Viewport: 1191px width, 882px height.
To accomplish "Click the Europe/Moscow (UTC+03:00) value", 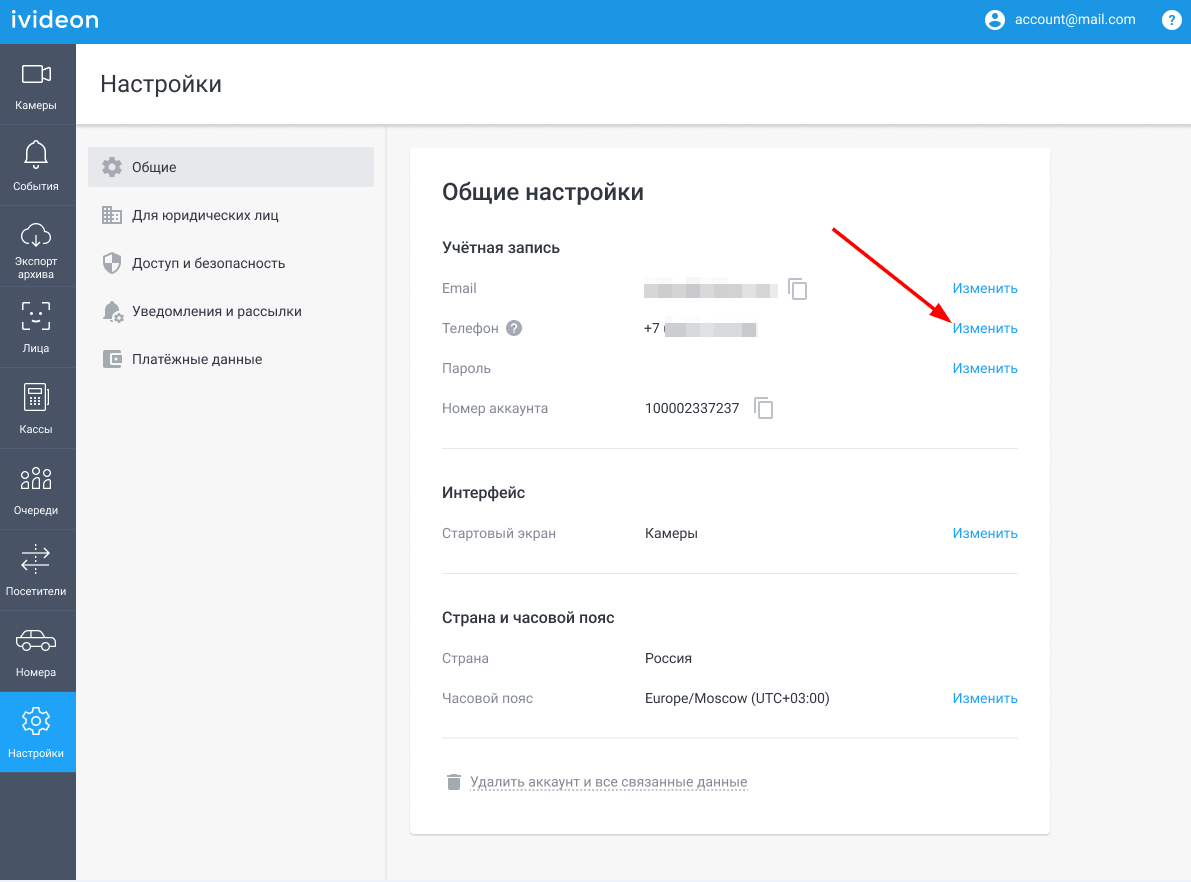I will [737, 698].
